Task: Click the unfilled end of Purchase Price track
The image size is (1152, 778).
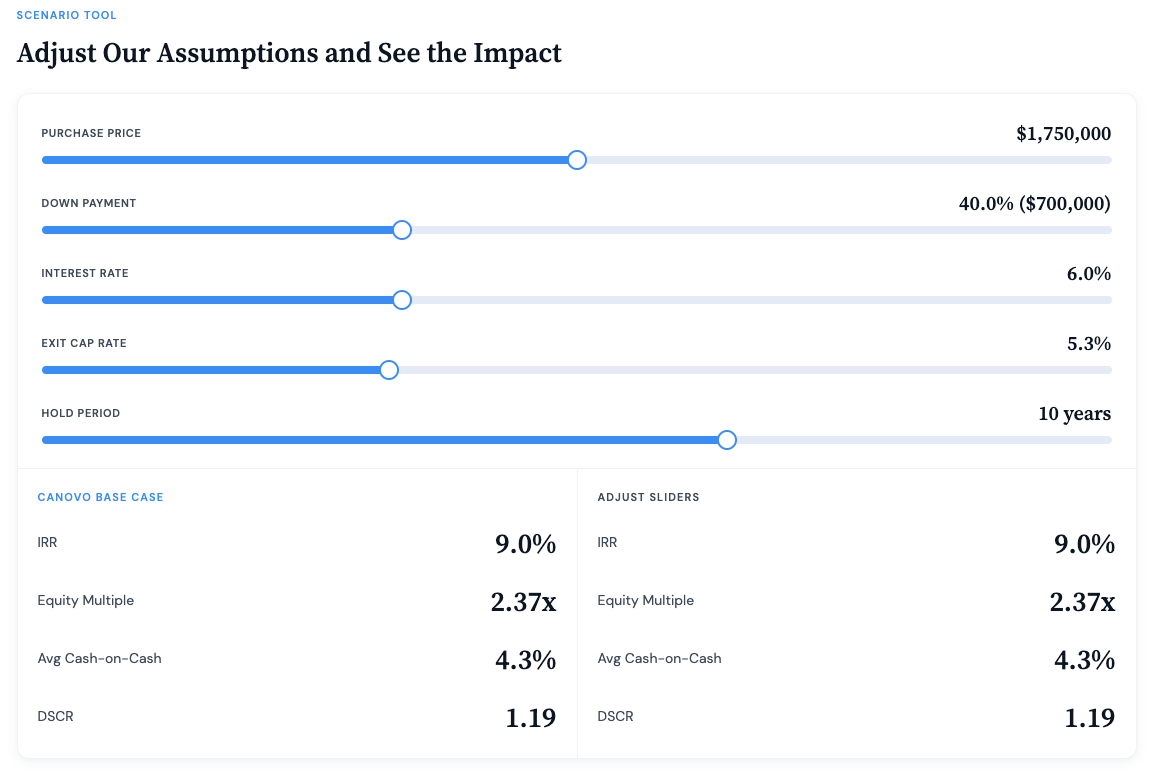Action: pos(1100,160)
